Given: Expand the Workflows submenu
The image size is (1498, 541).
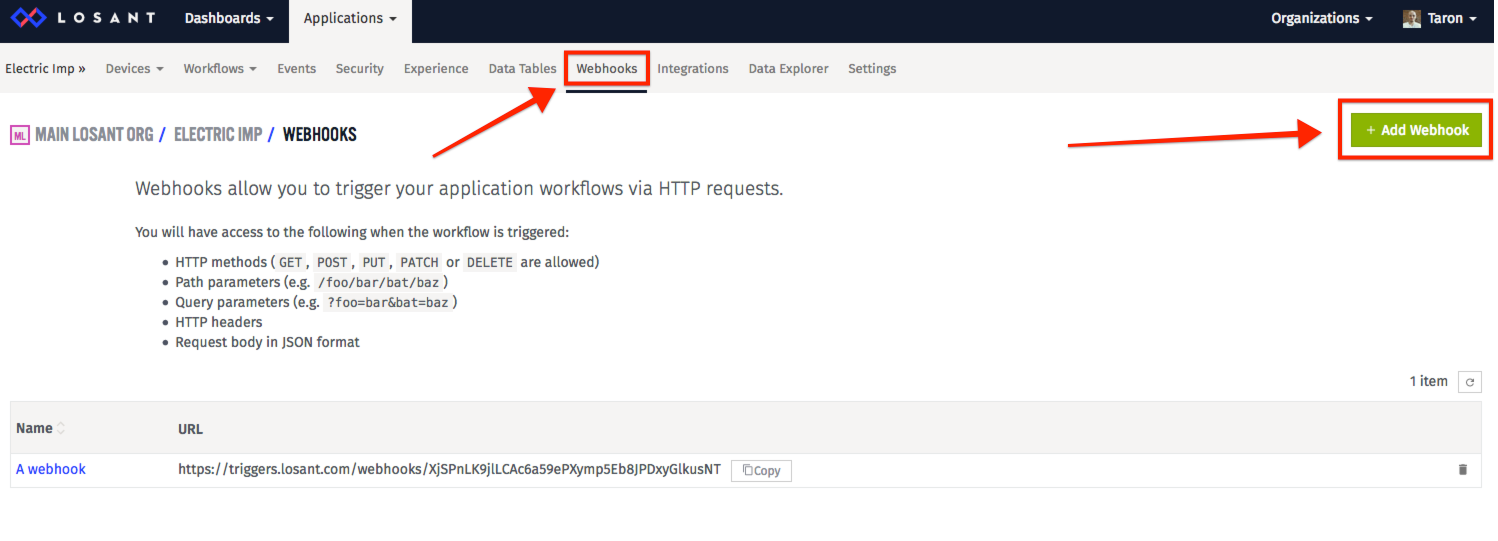Looking at the screenshot, I should coord(220,69).
